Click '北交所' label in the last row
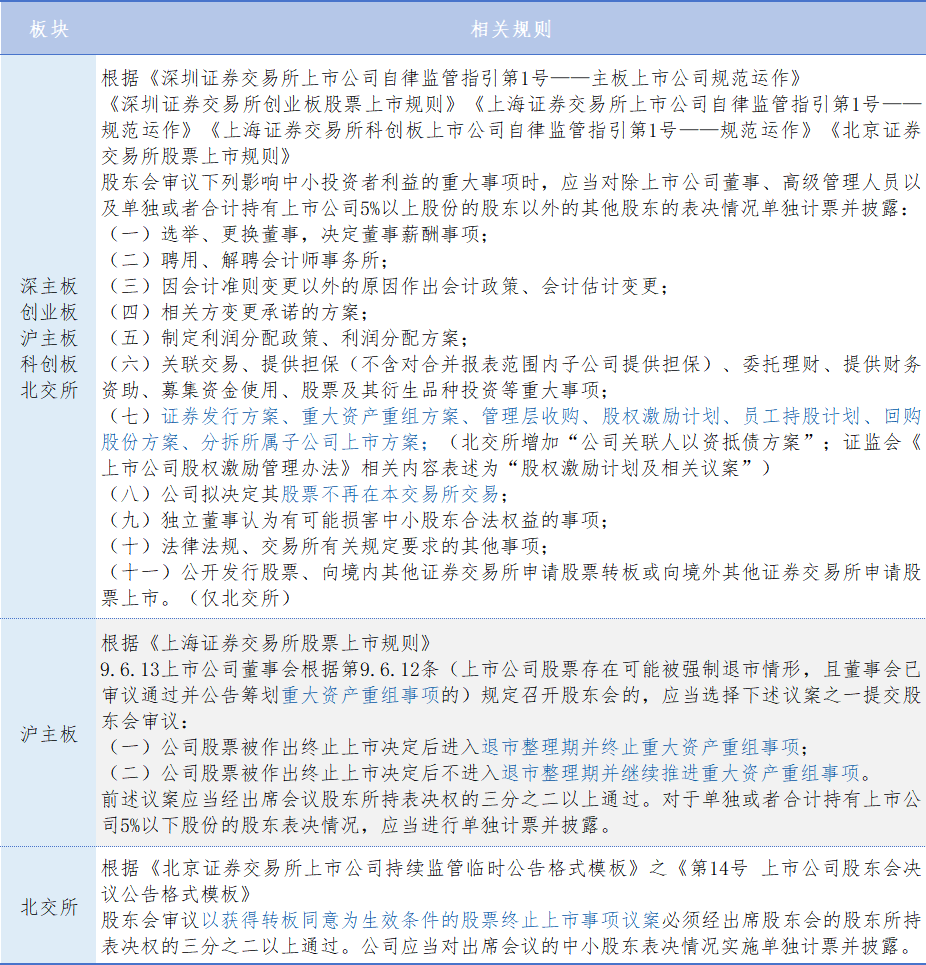The image size is (926, 965). [x=49, y=907]
